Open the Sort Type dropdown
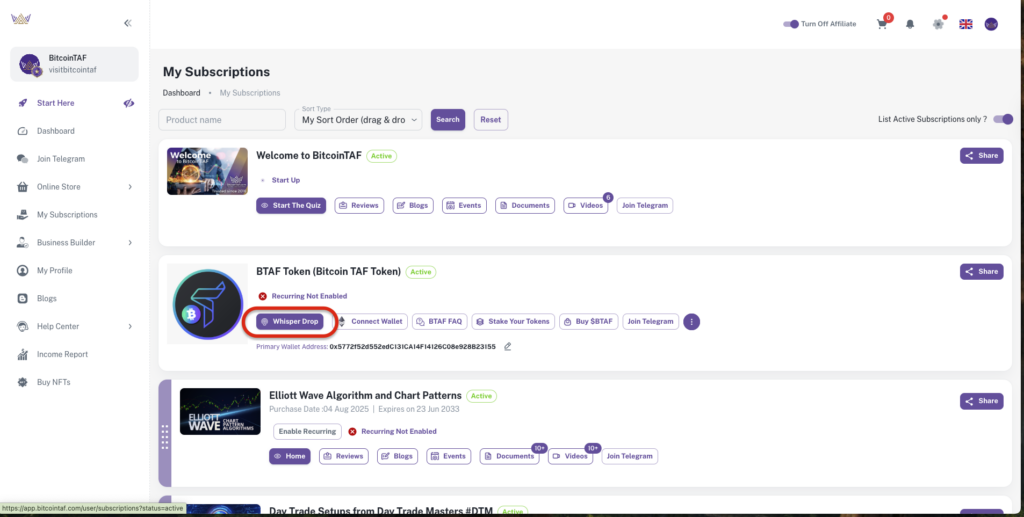Viewport: 1024px width, 517px height. pos(358,120)
